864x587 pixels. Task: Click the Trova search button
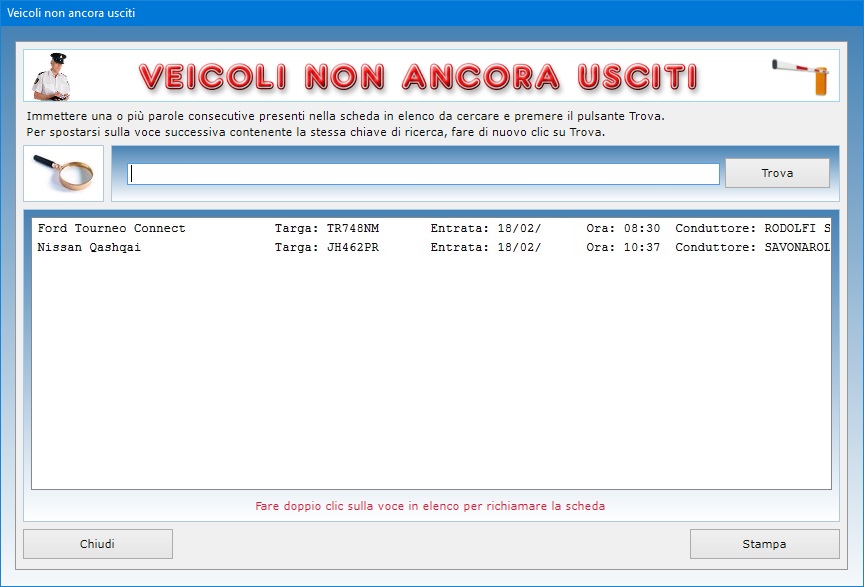(x=777, y=173)
